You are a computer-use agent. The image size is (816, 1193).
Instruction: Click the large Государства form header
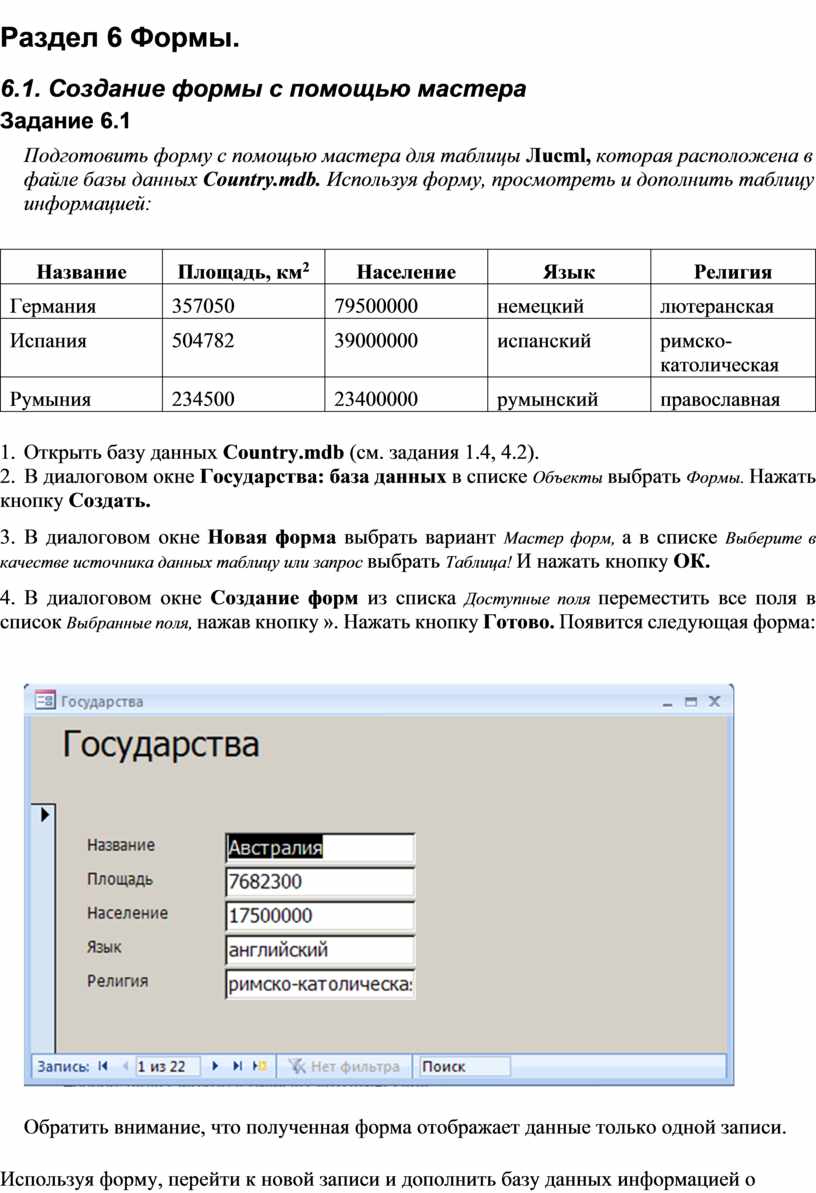(161, 745)
